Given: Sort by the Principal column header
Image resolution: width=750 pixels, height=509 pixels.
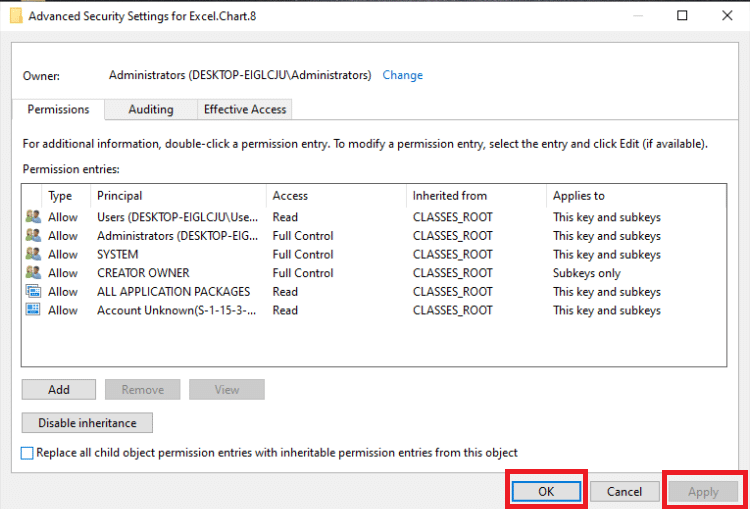Looking at the screenshot, I should click(178, 196).
